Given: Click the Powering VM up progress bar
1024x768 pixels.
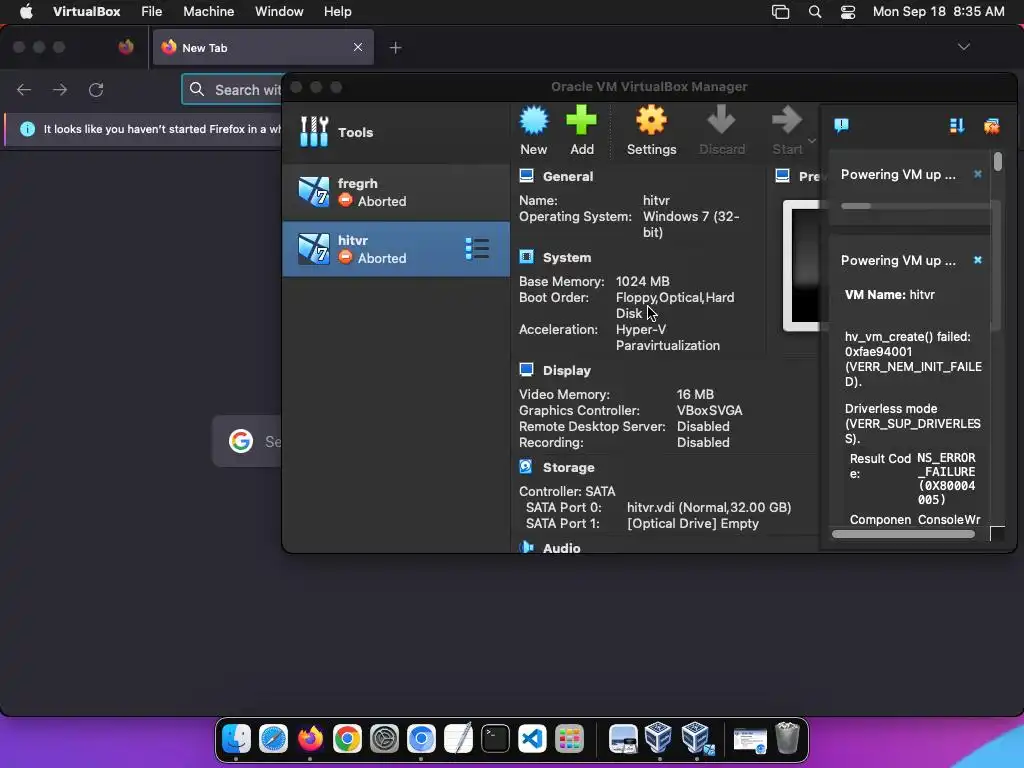Looking at the screenshot, I should tap(914, 206).
